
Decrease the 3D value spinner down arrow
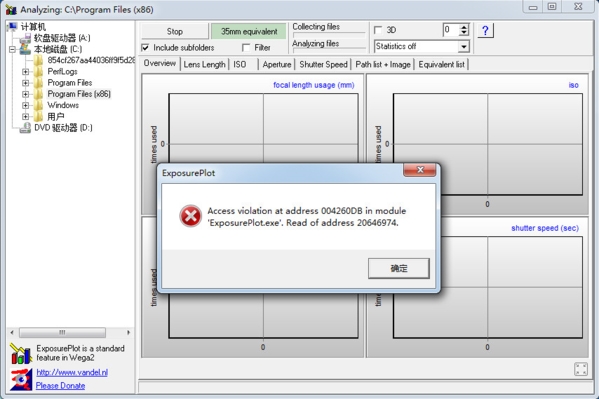(x=464, y=33)
